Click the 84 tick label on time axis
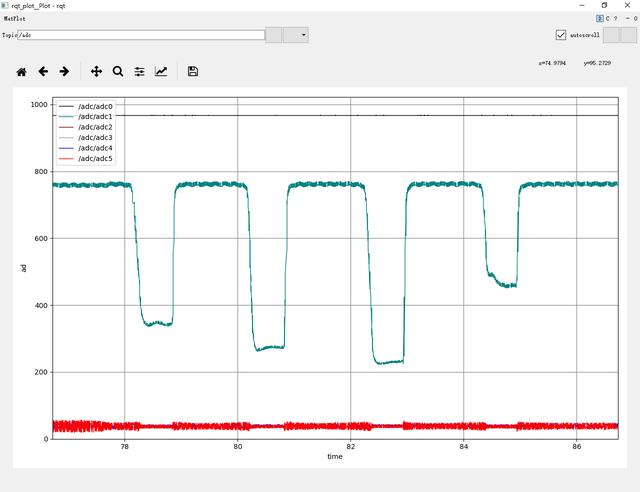Image resolution: width=640 pixels, height=492 pixels. point(463,447)
